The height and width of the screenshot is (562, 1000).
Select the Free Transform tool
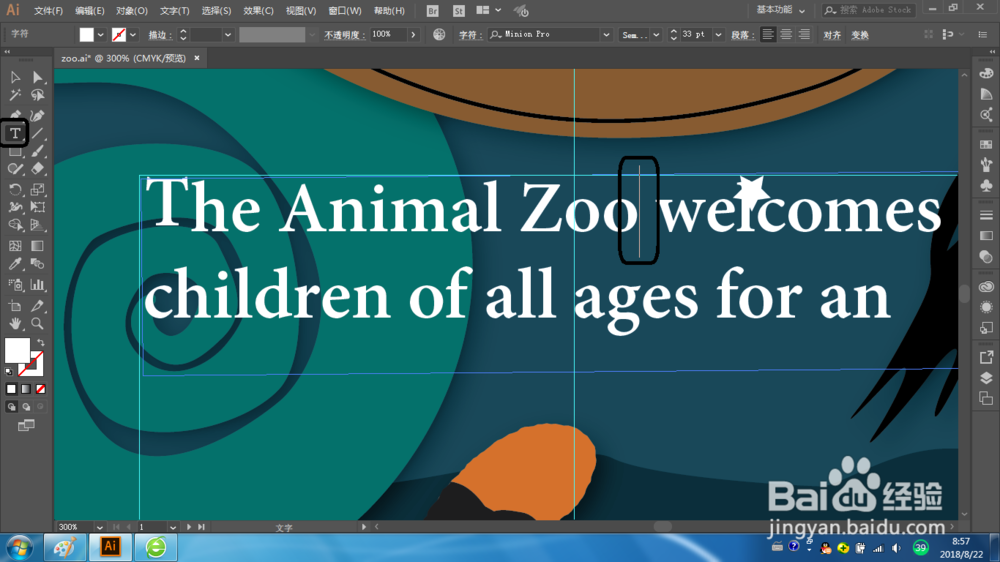[x=38, y=207]
